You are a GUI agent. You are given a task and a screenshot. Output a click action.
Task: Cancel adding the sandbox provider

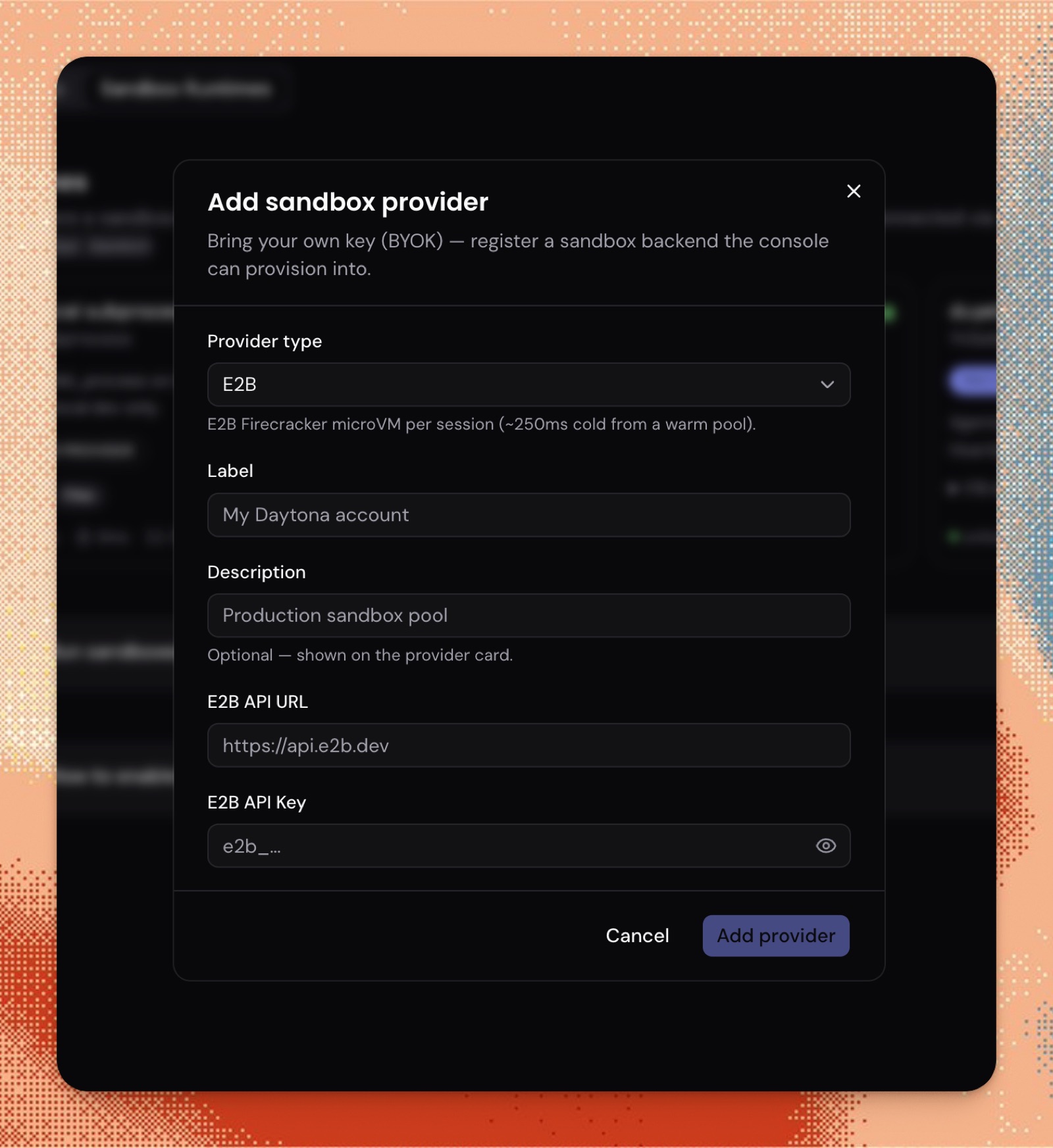point(637,936)
